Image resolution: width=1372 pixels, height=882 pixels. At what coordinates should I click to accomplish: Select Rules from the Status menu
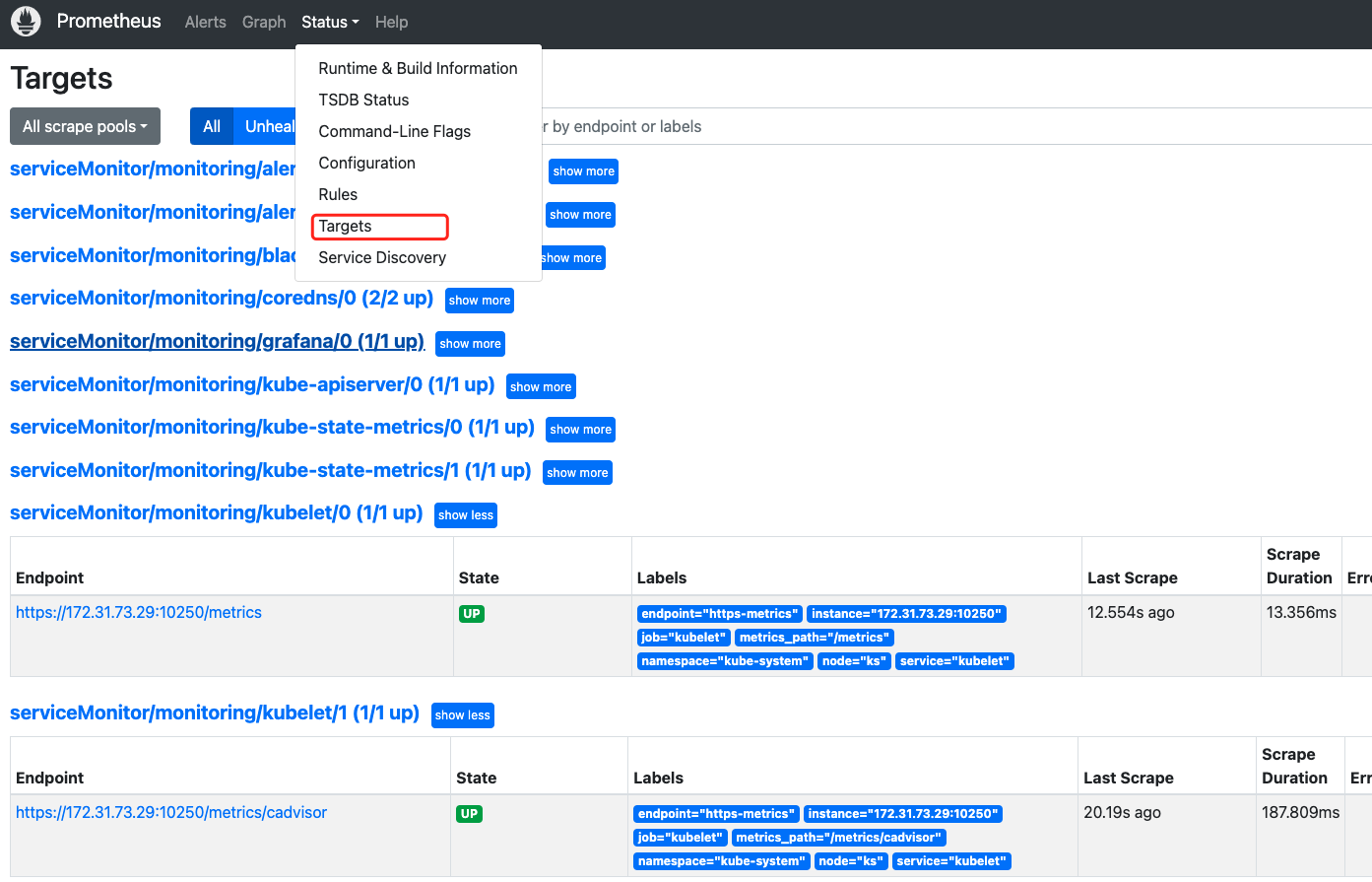(338, 194)
